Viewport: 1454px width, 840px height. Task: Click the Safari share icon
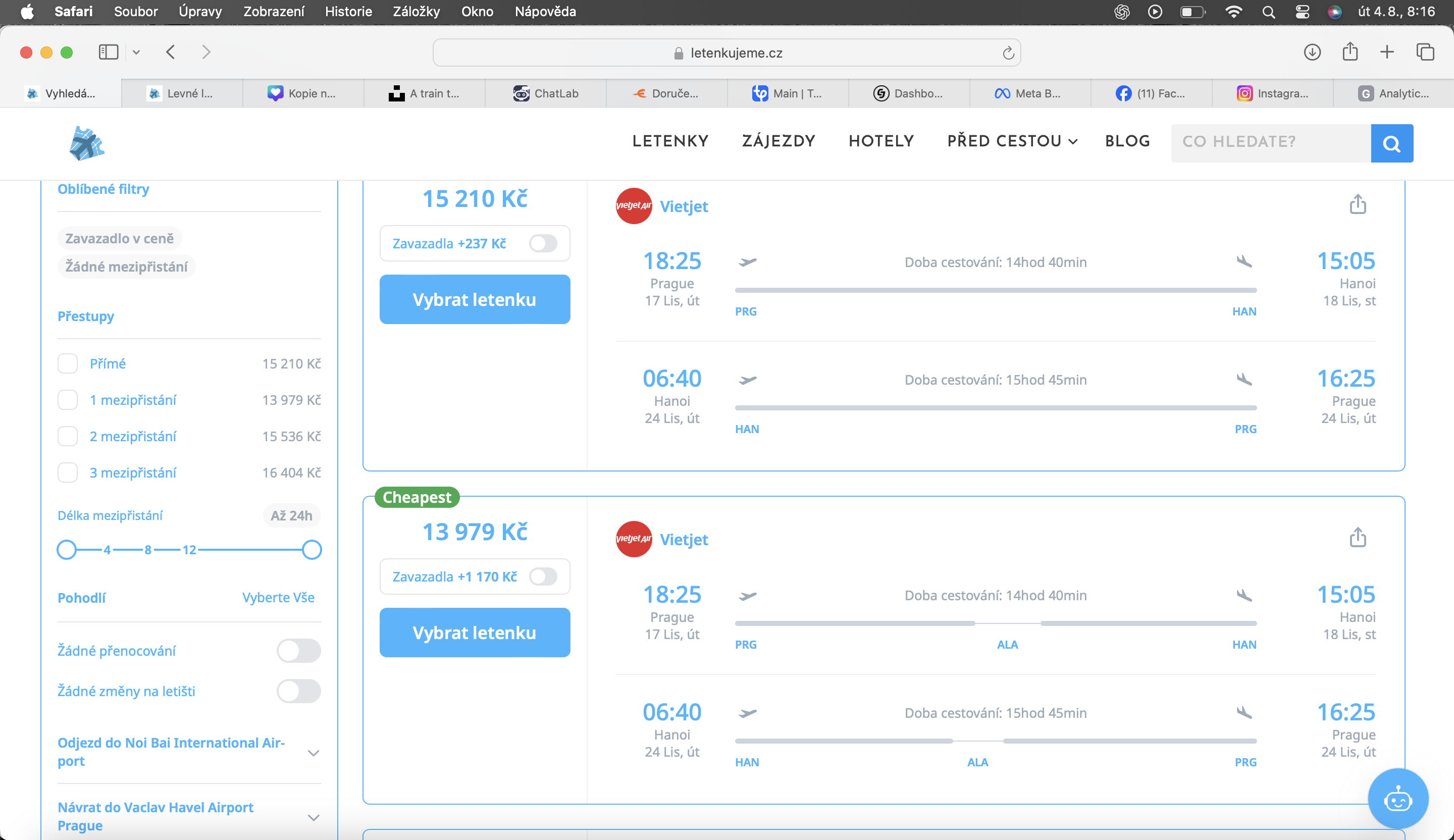(x=1349, y=52)
